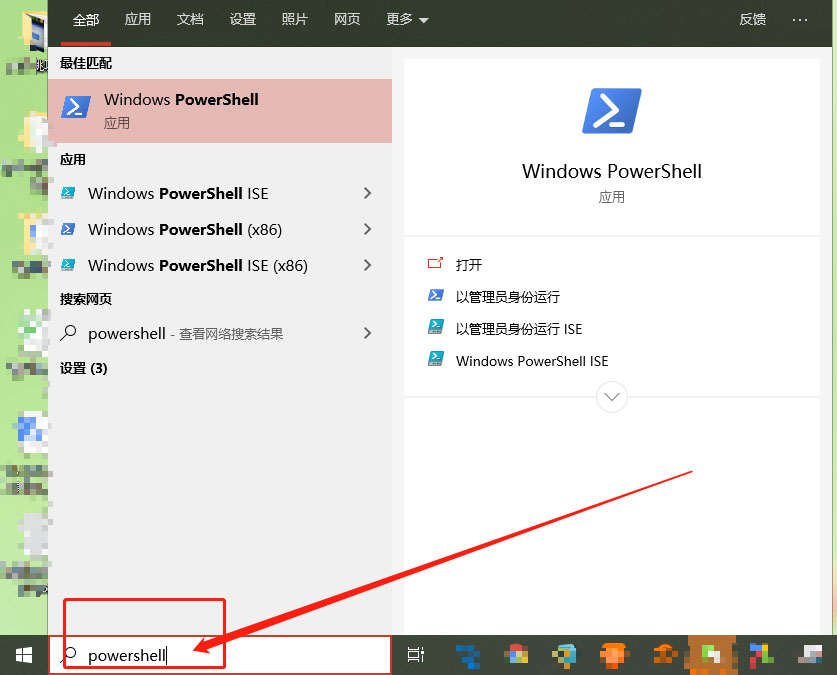Click the magnifier icon in the search box
837x675 pixels.
pyautogui.click(x=69, y=654)
